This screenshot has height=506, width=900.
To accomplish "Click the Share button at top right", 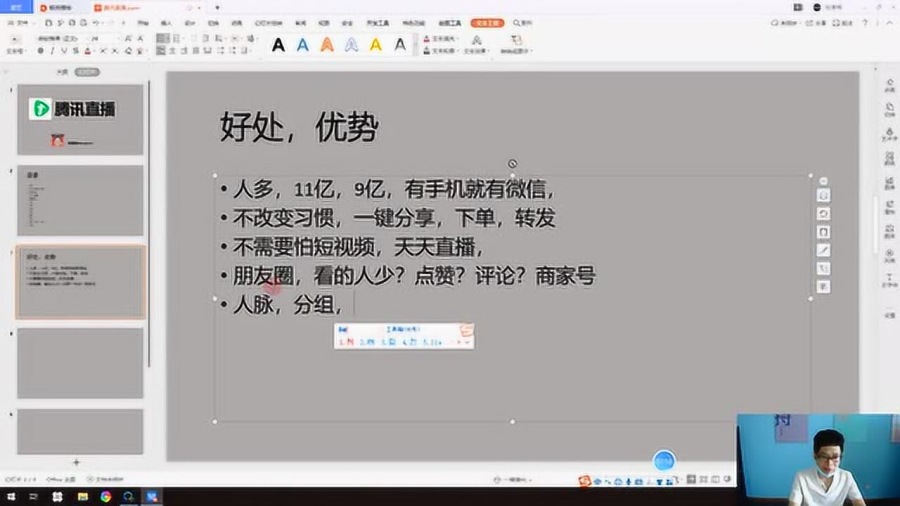I will pyautogui.click(x=816, y=23).
